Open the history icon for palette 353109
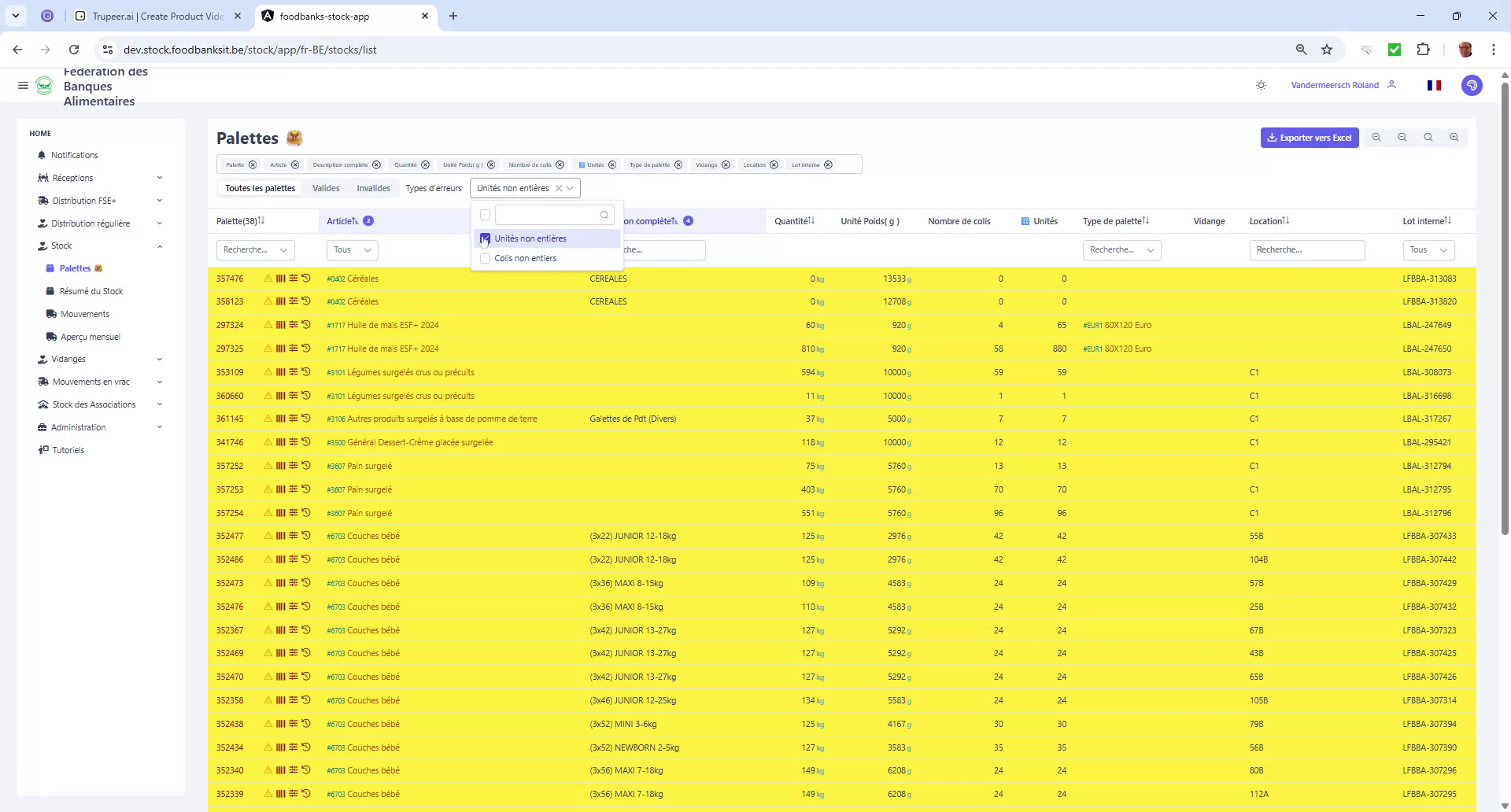The width and height of the screenshot is (1511, 812). click(305, 371)
